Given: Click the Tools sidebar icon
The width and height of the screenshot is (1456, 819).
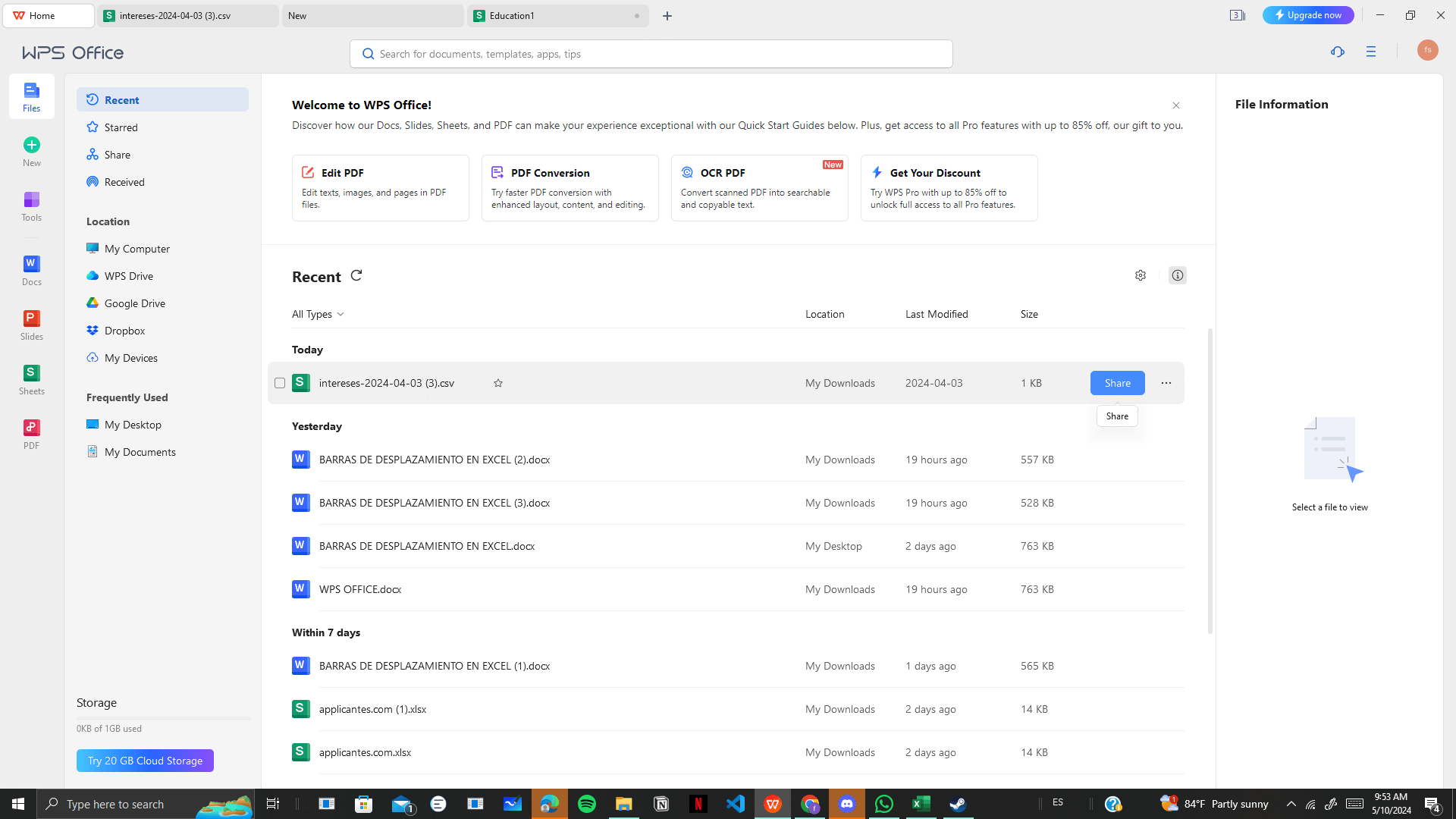Looking at the screenshot, I should pyautogui.click(x=31, y=206).
